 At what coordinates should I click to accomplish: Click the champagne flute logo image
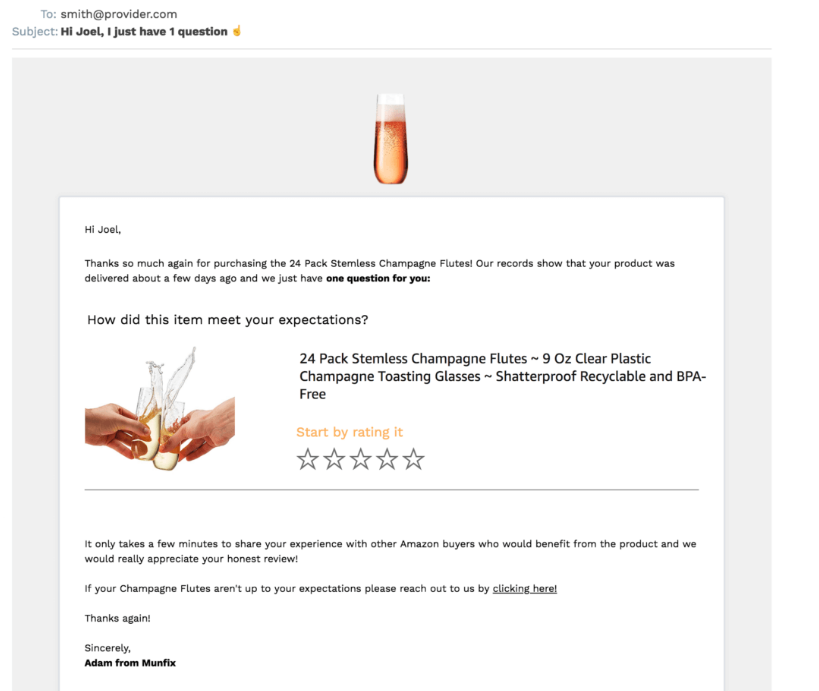point(390,139)
